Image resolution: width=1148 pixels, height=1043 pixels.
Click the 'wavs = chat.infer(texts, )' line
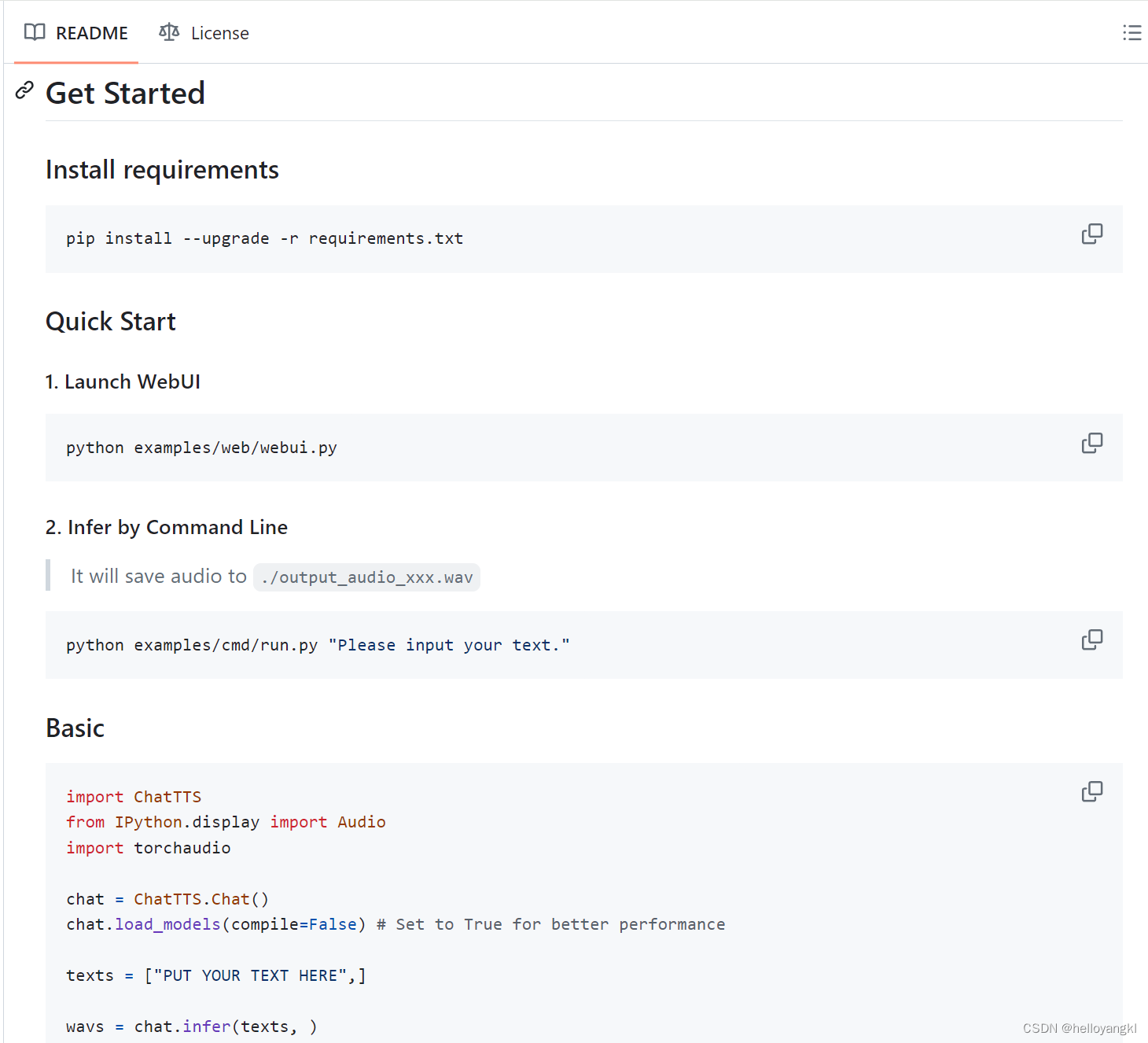coord(192,1026)
